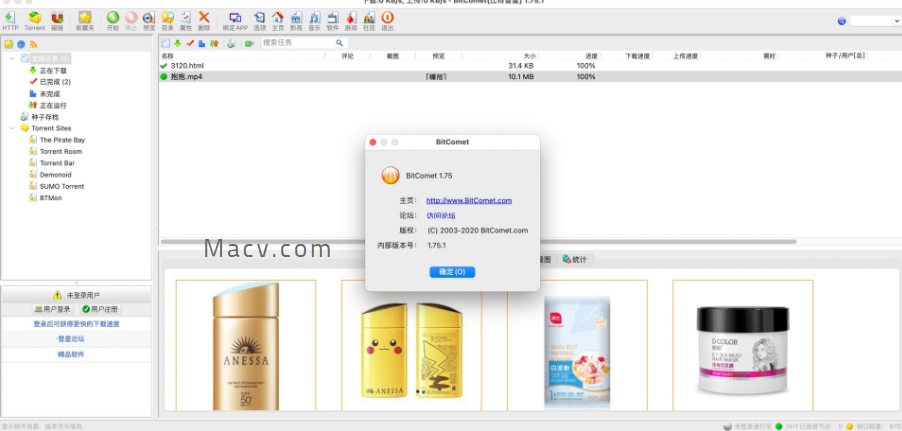
Task: Click the green tag icon in task toolbar
Action: coord(249,43)
